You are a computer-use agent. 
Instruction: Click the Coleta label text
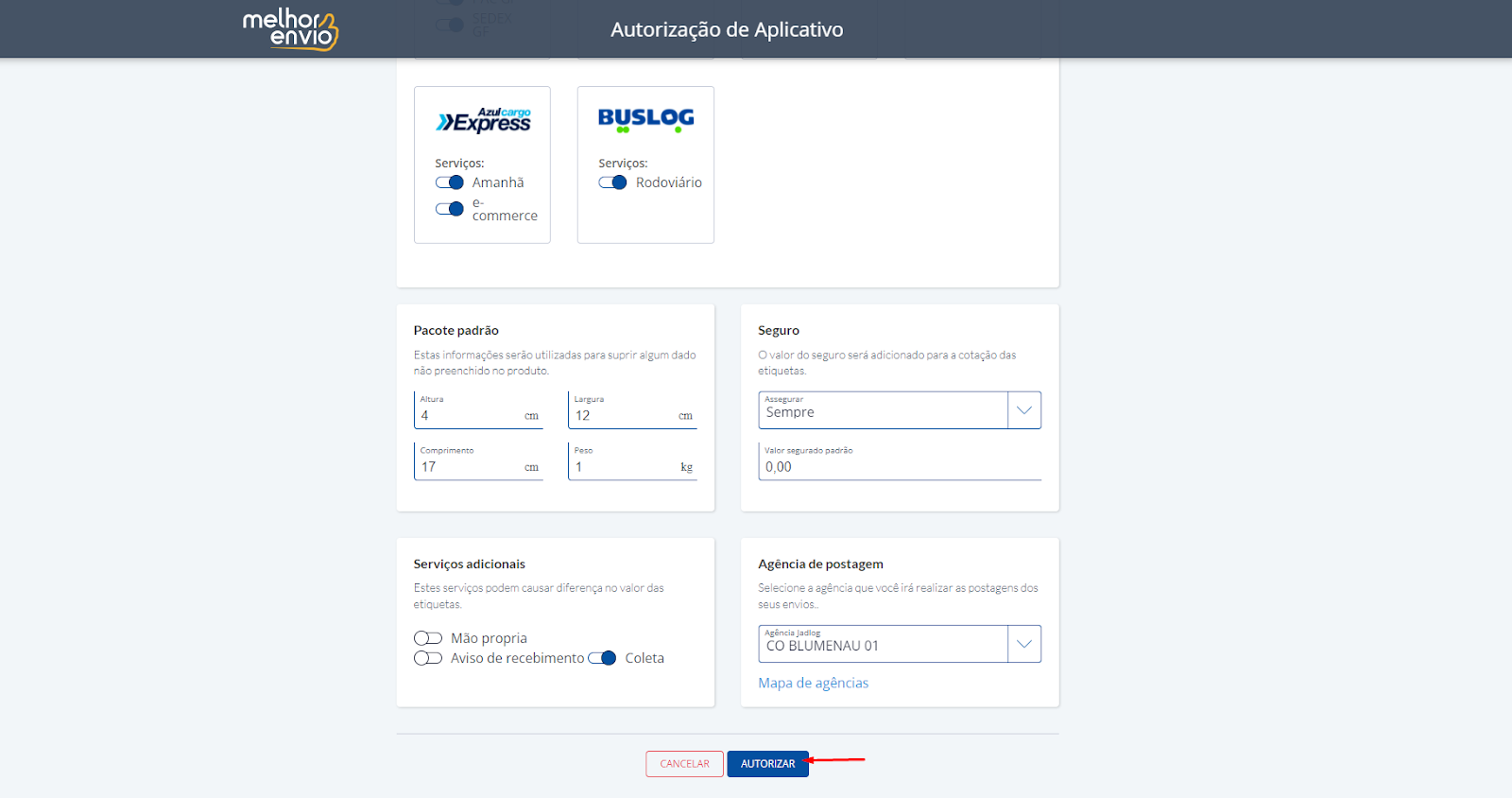(644, 658)
